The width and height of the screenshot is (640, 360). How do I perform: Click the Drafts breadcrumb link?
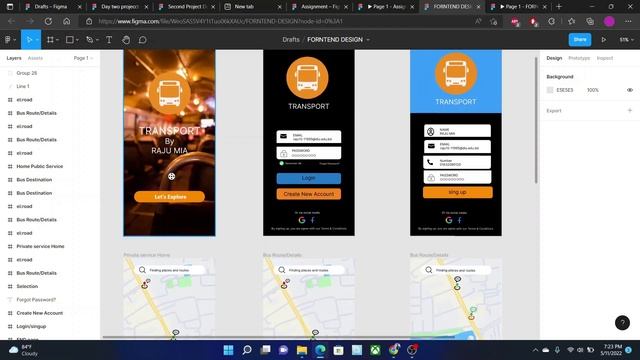pos(291,40)
